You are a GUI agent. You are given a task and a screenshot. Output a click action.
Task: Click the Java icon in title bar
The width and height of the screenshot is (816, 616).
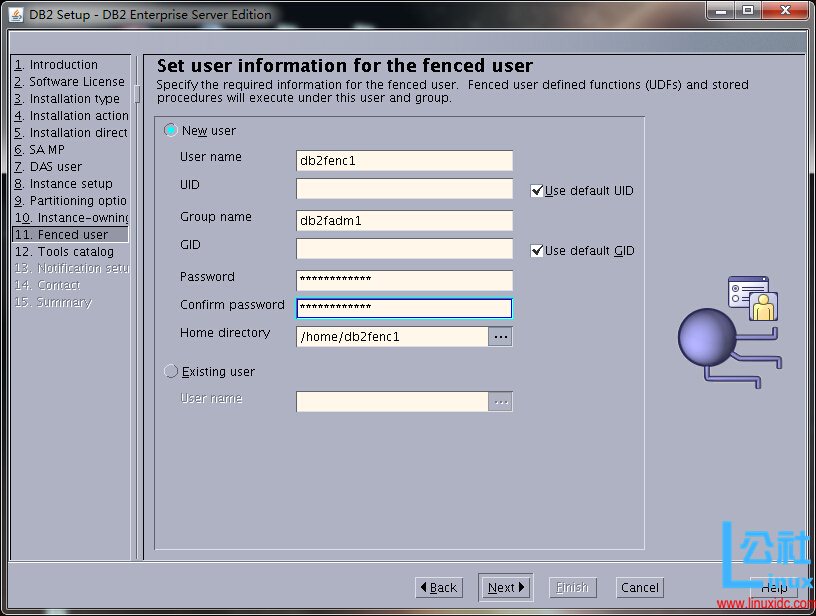point(16,14)
